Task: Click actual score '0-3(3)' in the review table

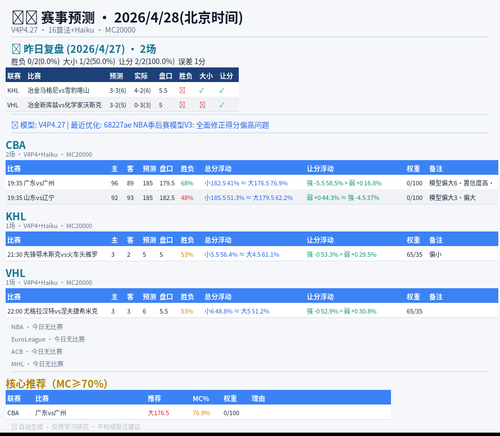Action: (x=142, y=105)
